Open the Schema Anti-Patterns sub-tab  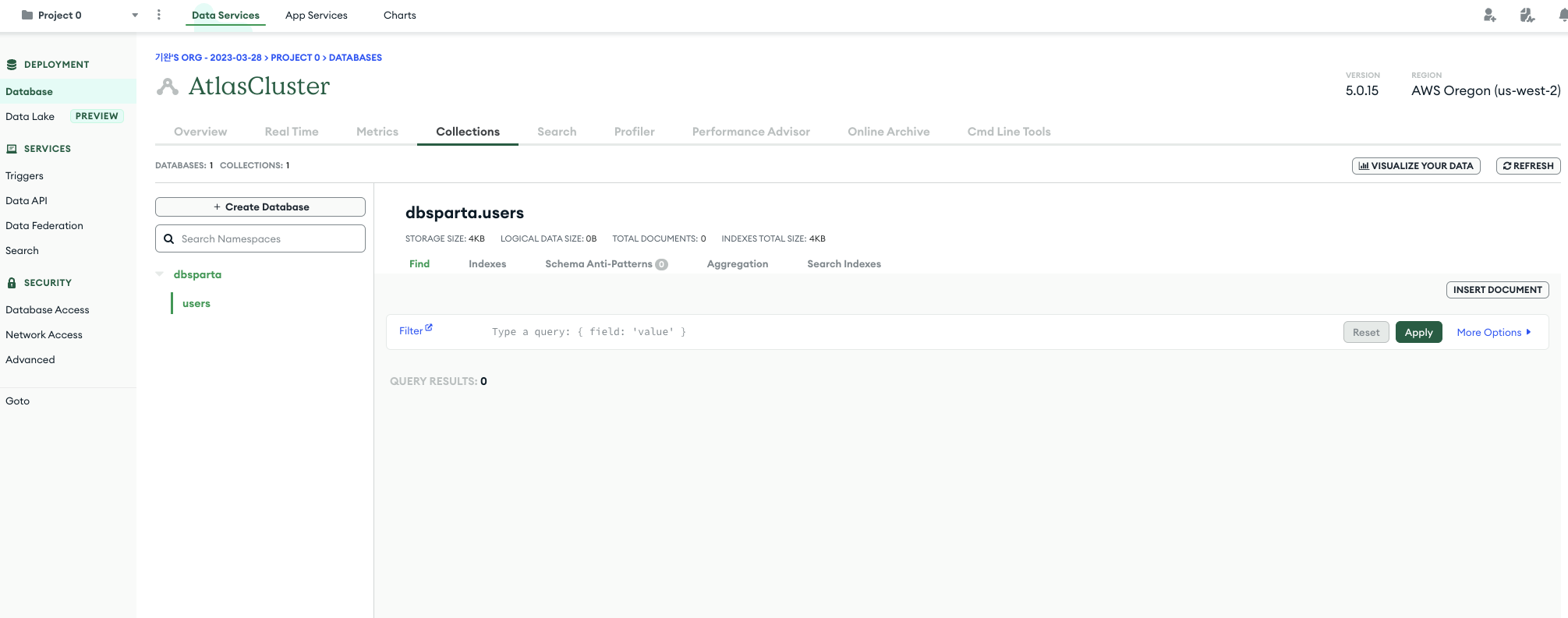click(607, 264)
